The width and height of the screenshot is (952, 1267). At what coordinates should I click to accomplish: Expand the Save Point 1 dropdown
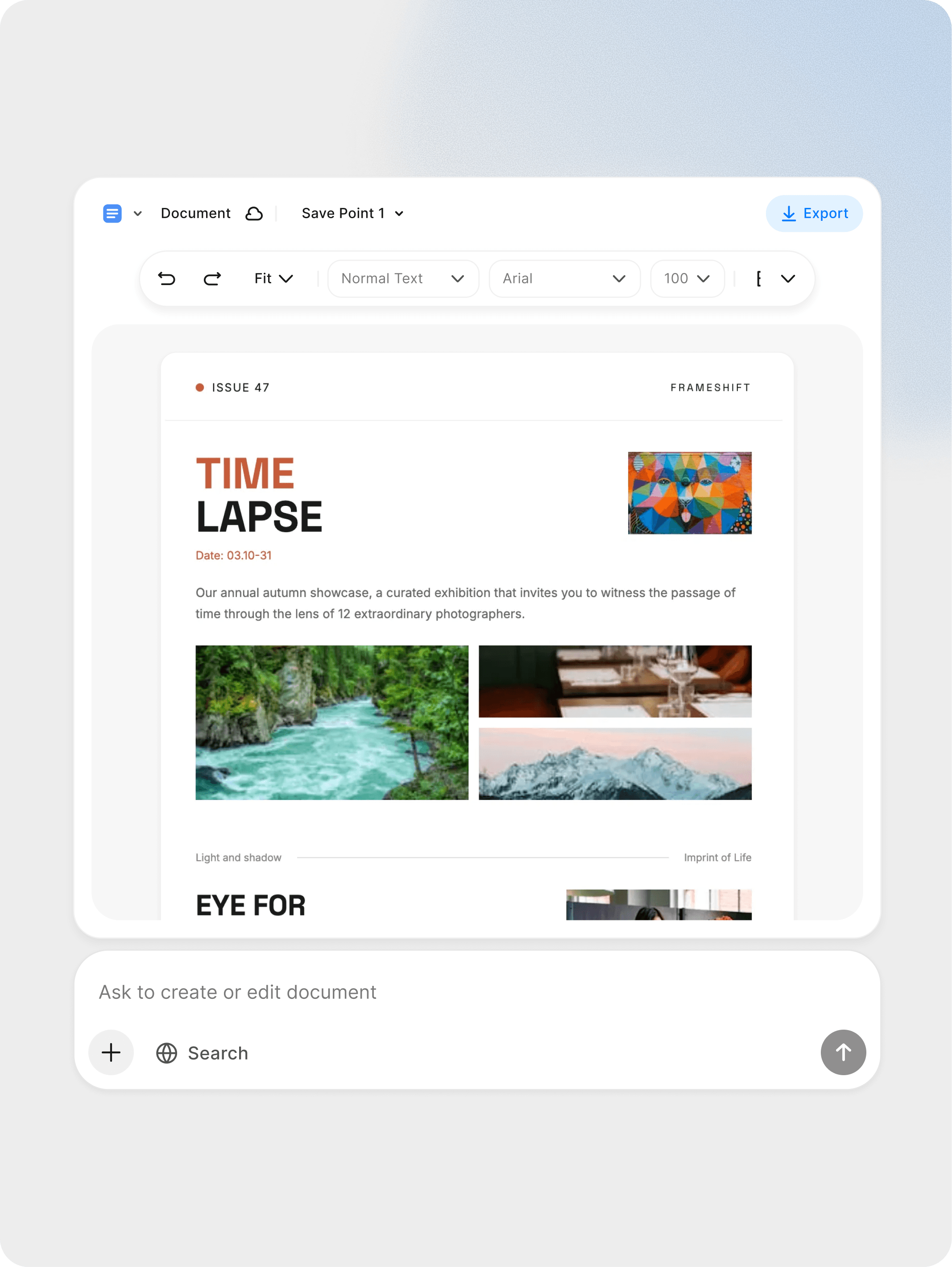click(352, 213)
